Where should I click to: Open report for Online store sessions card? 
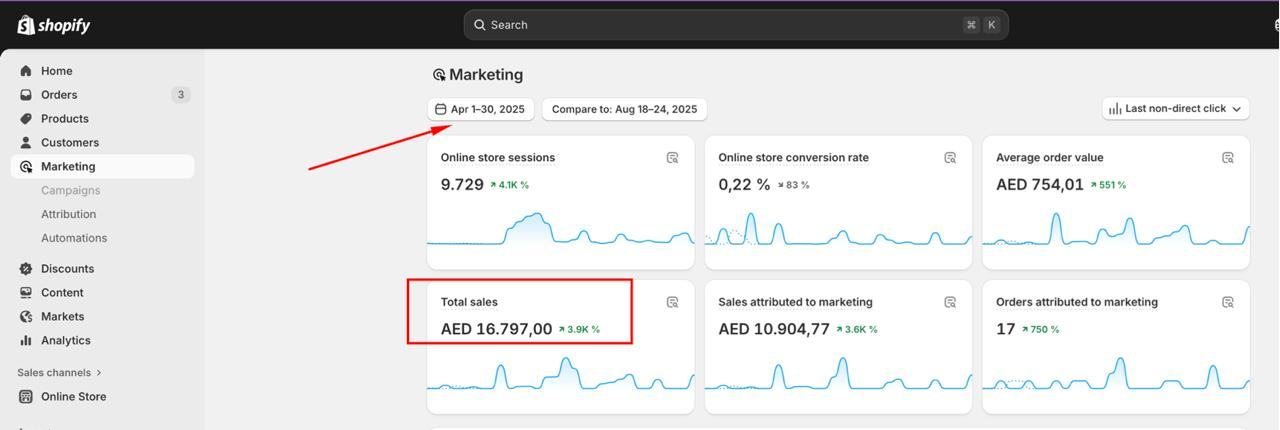click(x=673, y=158)
